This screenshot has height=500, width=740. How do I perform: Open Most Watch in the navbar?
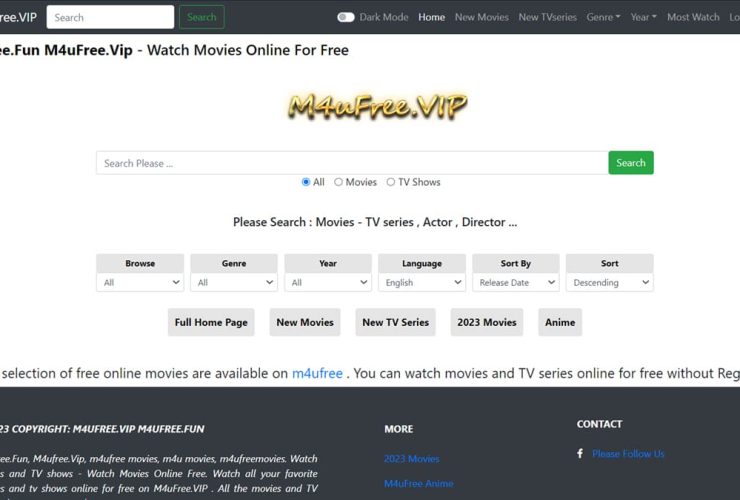coord(693,17)
